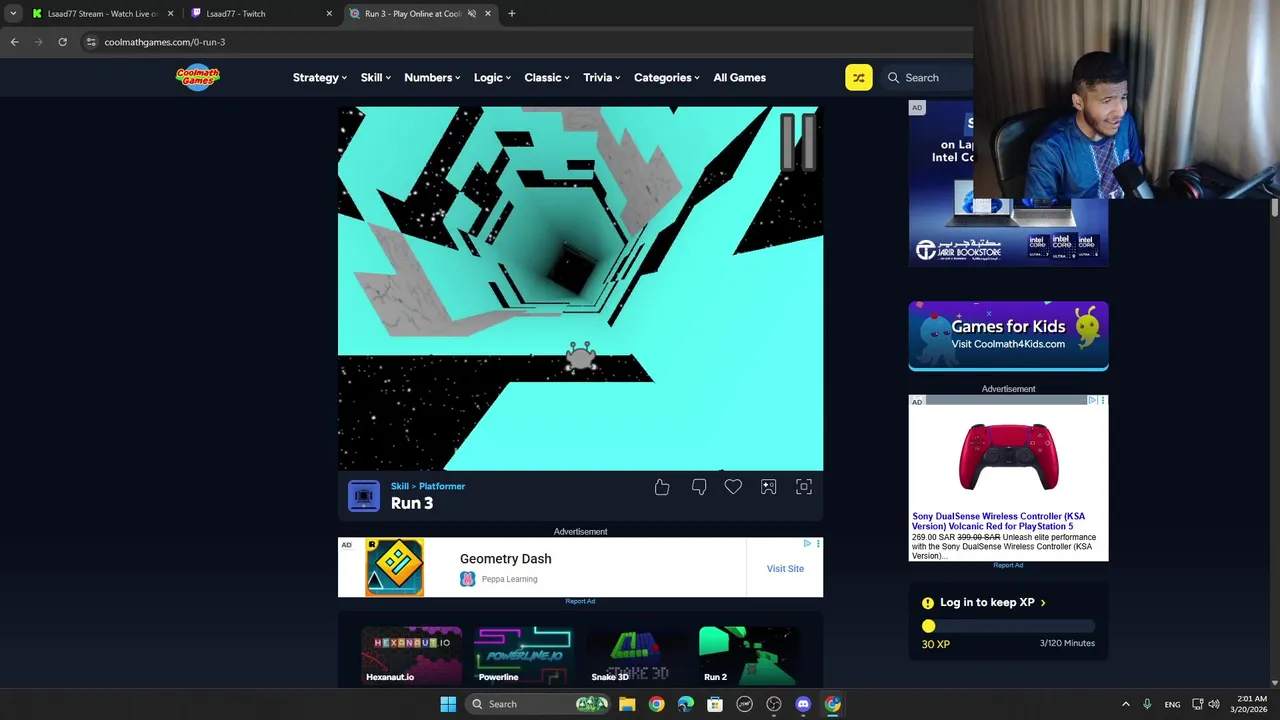The image size is (1280, 720).
Task: Click the thumbs up like icon
Action: pos(662,487)
